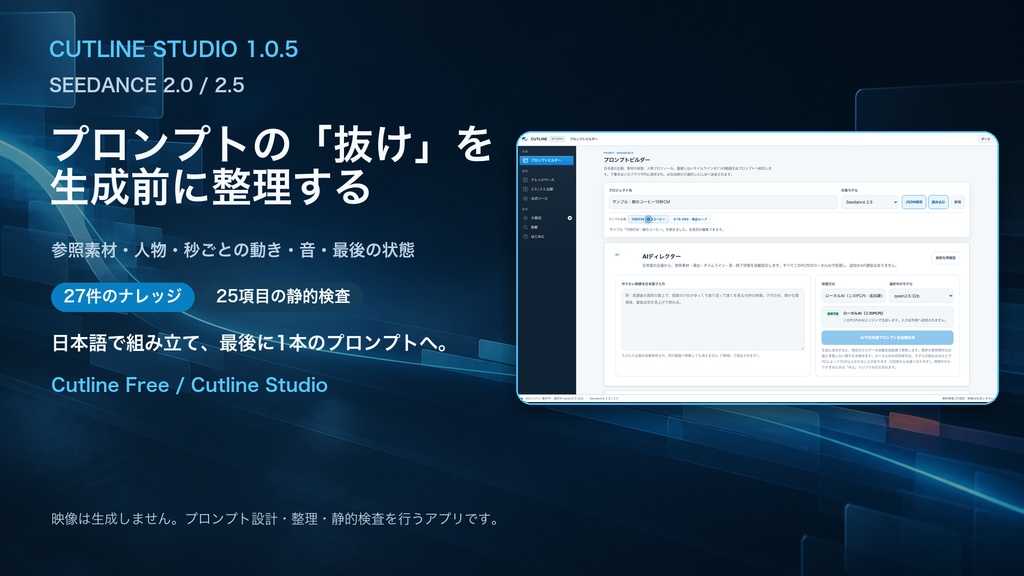Open the Seedance 2.5 target model dropdown

coord(870,202)
